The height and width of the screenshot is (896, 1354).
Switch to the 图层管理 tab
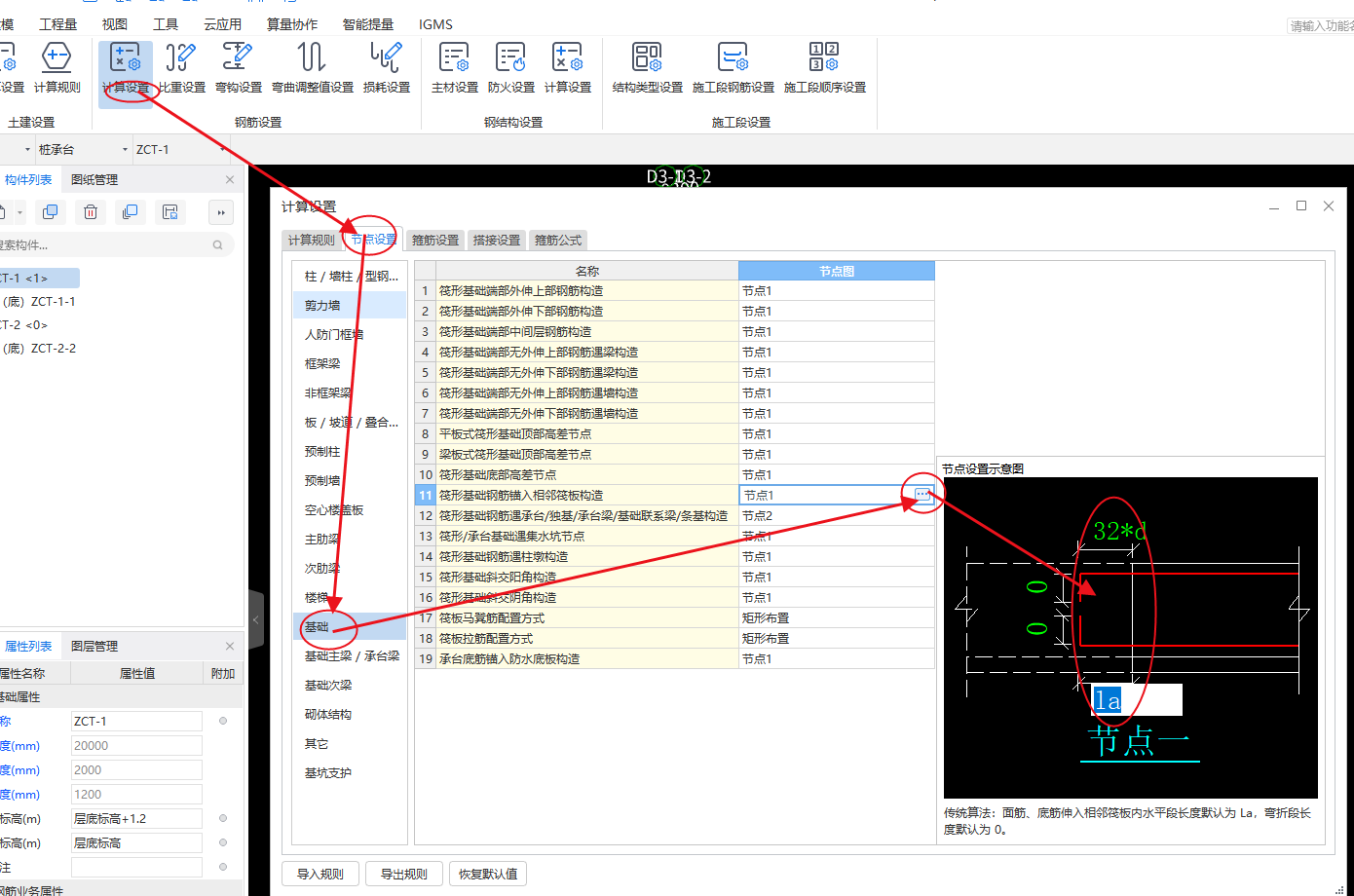coord(94,646)
